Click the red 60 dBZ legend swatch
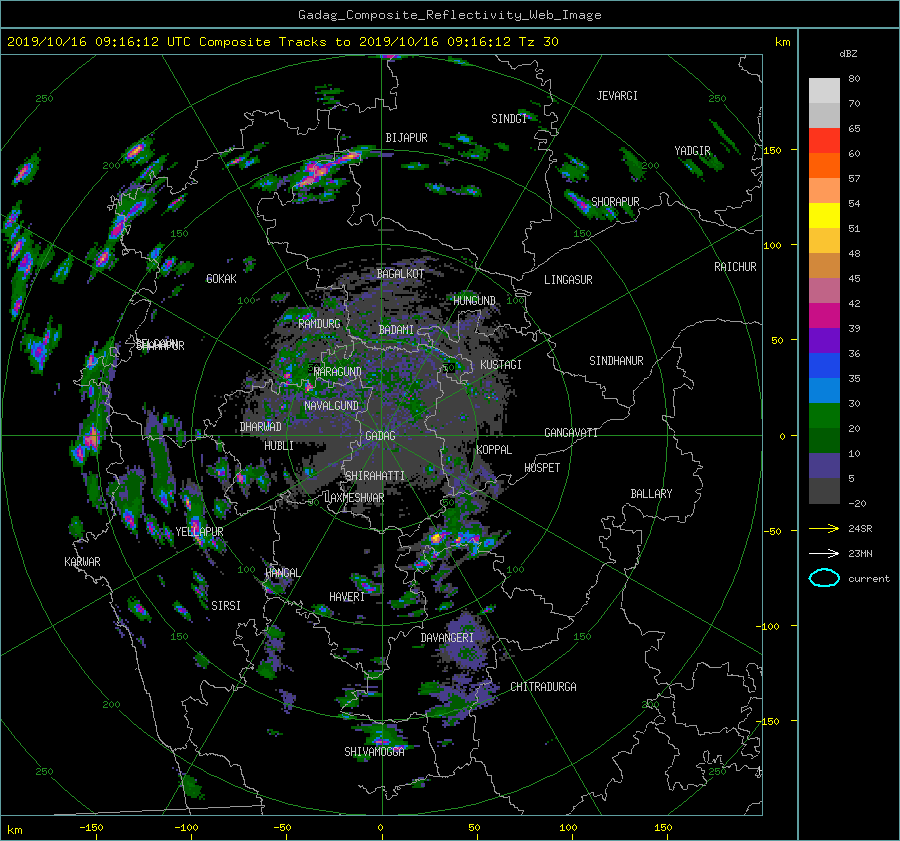This screenshot has width=900, height=841. (x=824, y=140)
